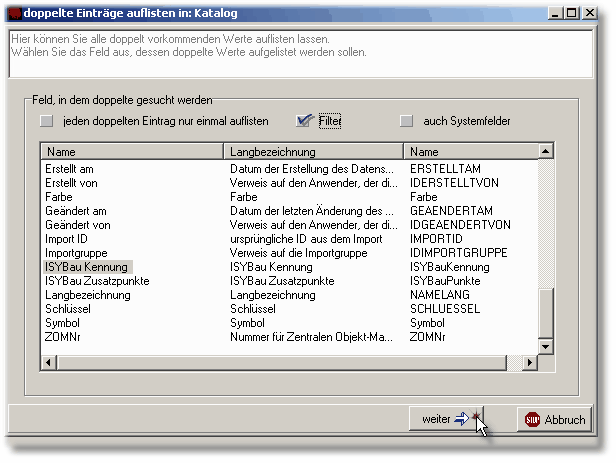
Task: Click the app icon in the title bar
Action: click(x=12, y=12)
